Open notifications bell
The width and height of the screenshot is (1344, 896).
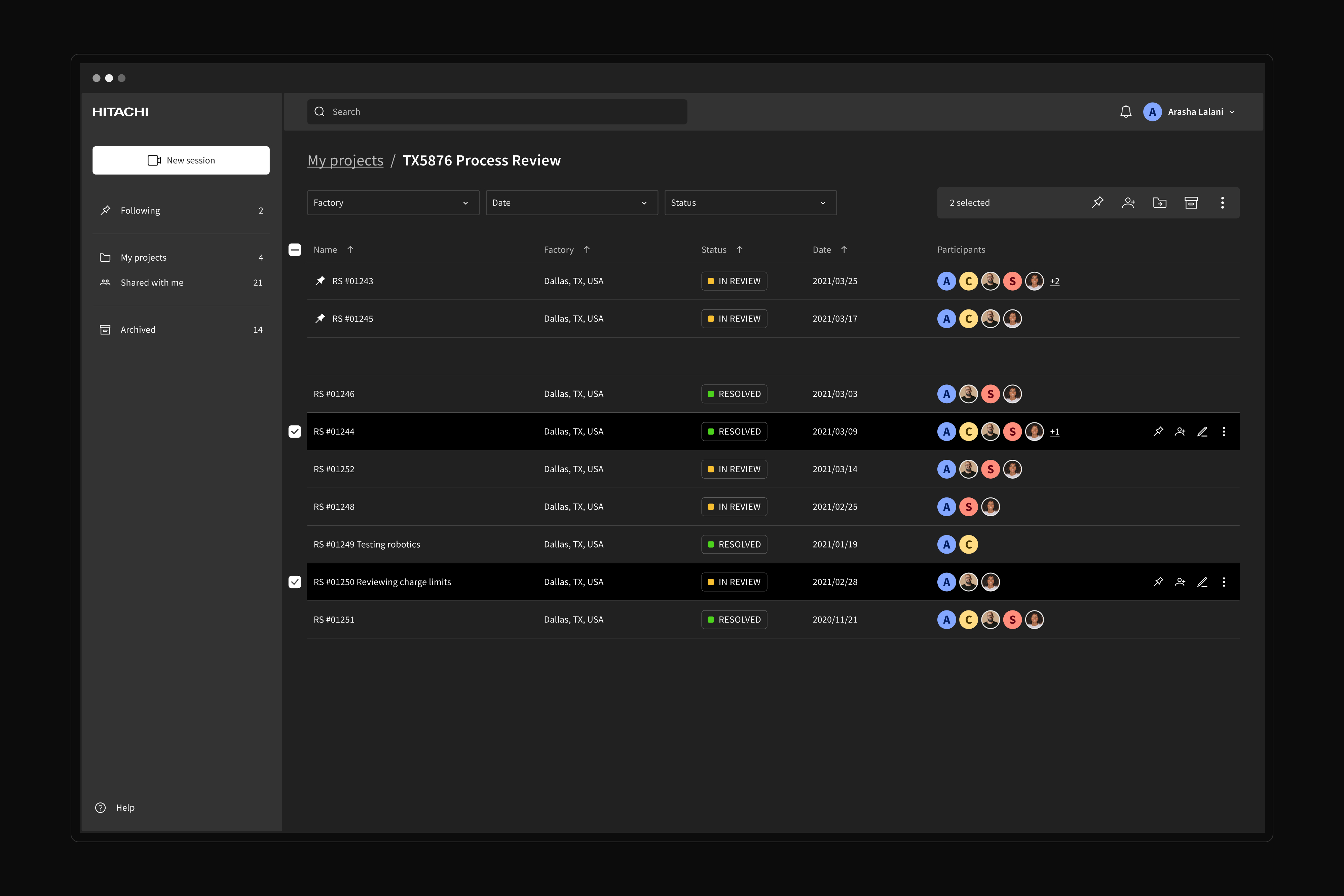pos(1126,111)
